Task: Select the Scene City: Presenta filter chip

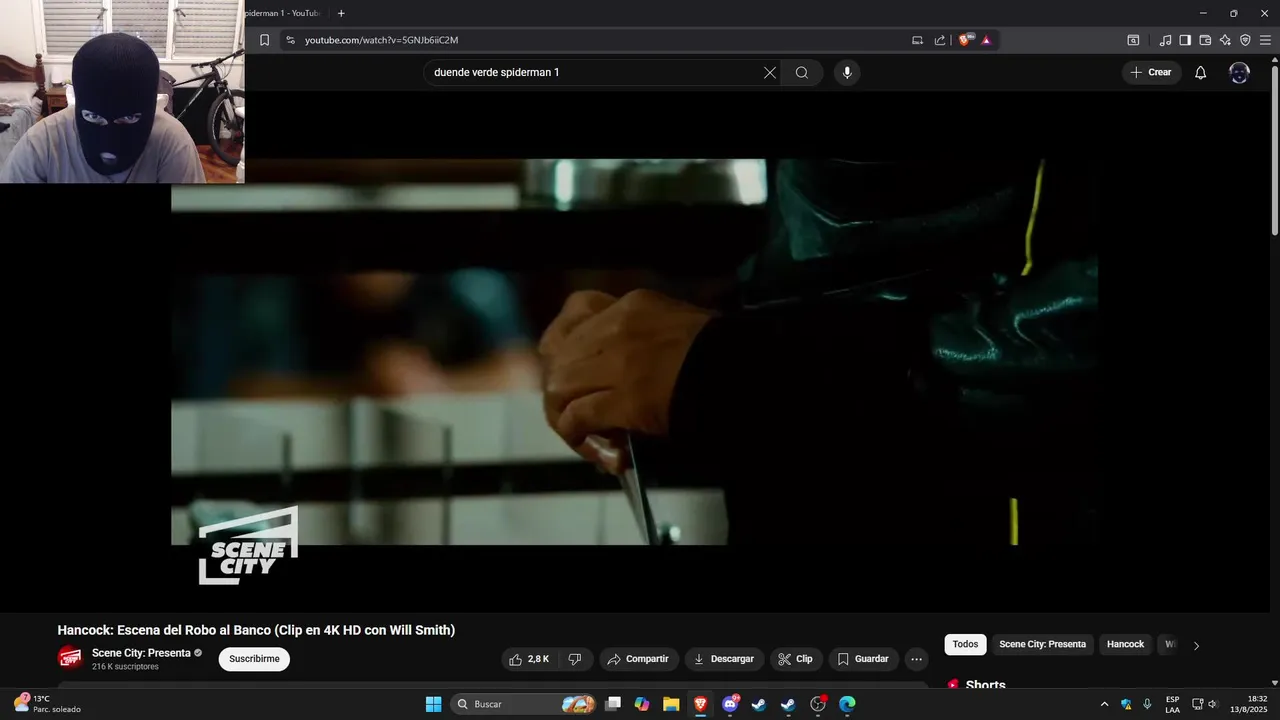Action: click(1042, 644)
